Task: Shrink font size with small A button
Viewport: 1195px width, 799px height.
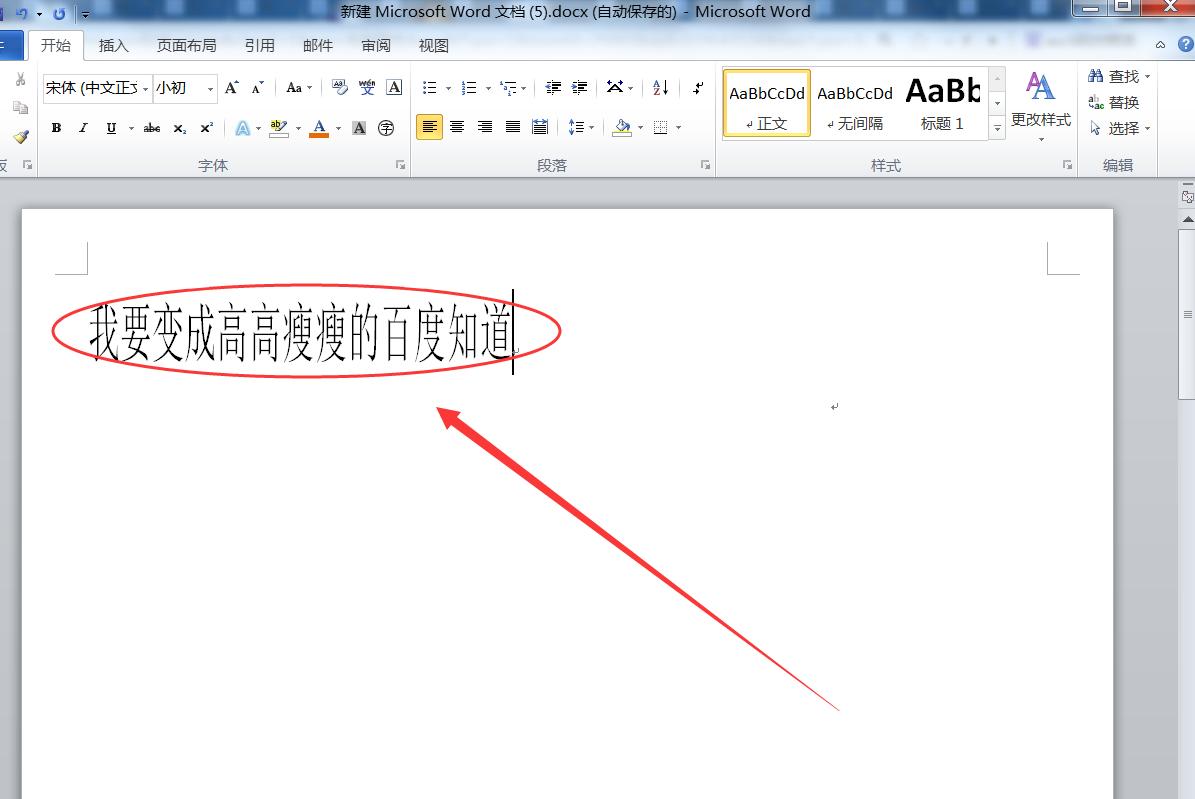Action: pos(258,88)
